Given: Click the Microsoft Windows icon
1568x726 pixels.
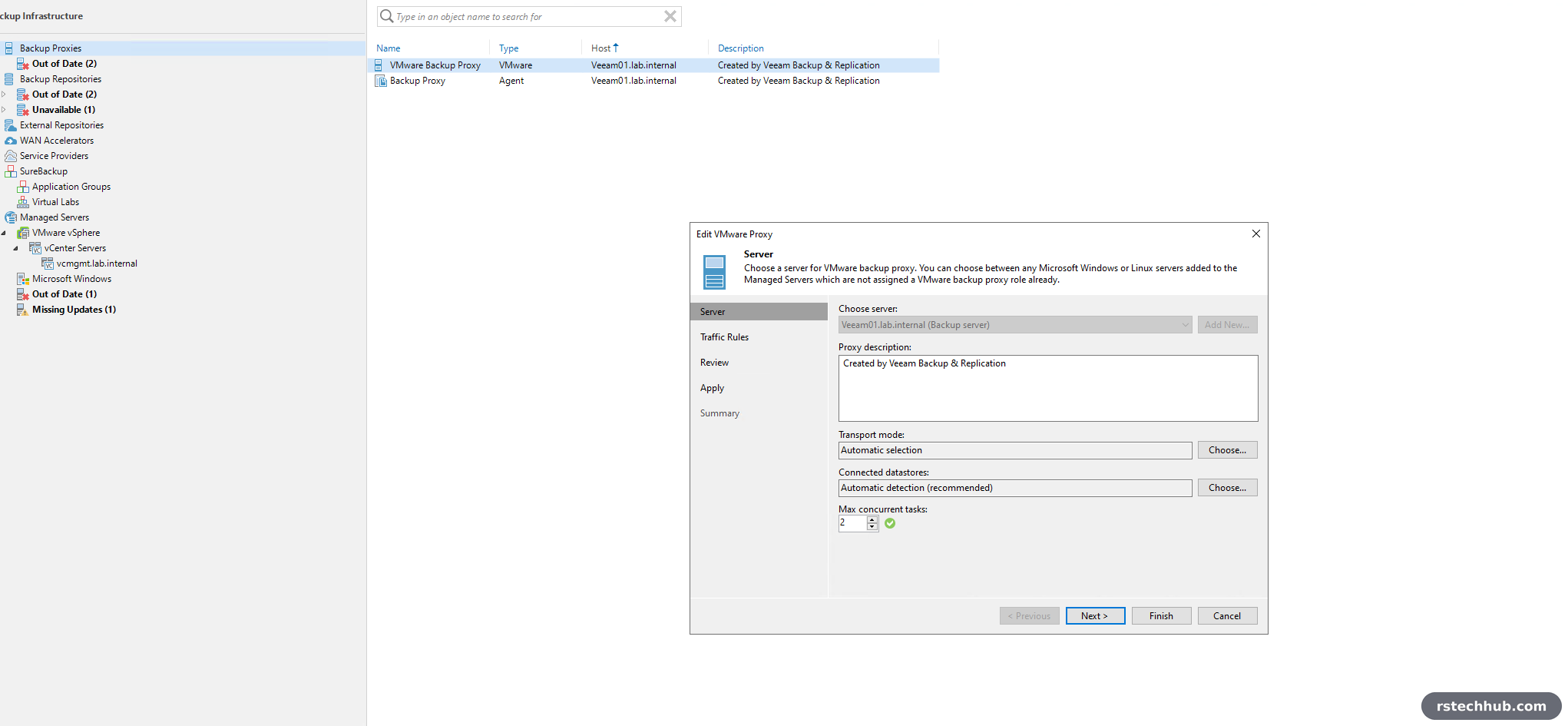Looking at the screenshot, I should coord(23,279).
